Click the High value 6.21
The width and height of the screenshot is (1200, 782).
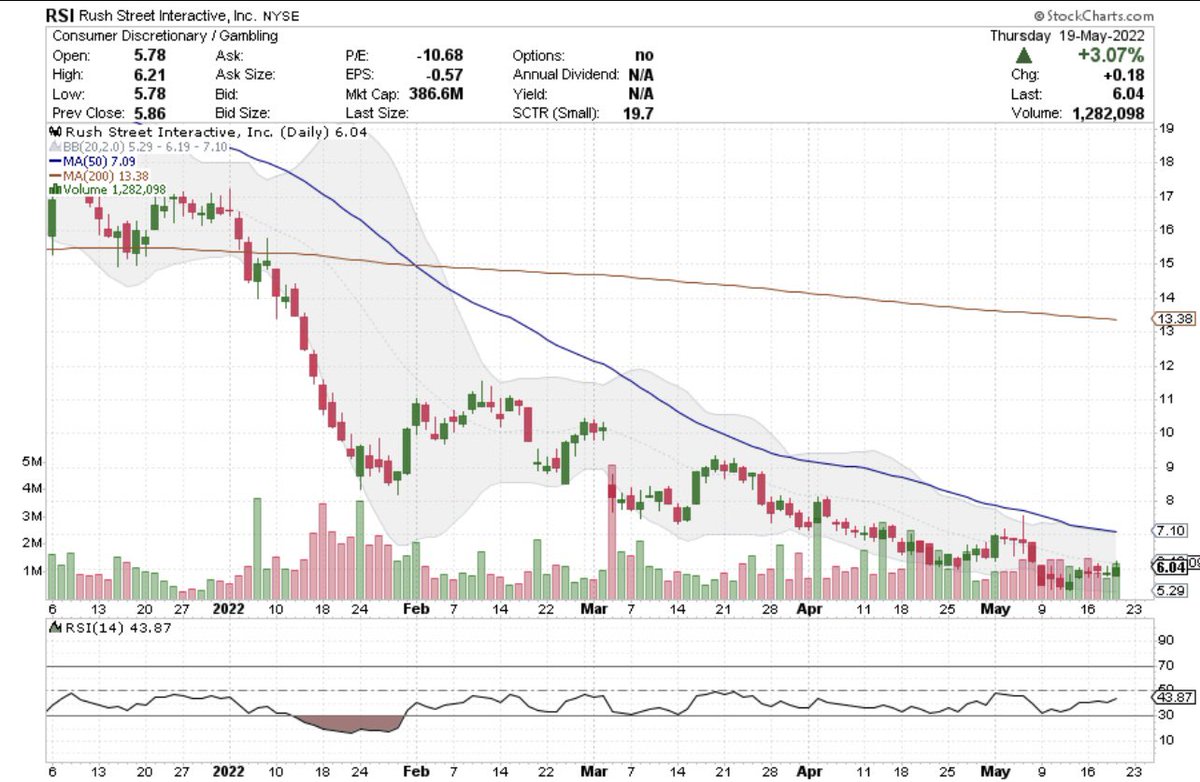click(149, 74)
